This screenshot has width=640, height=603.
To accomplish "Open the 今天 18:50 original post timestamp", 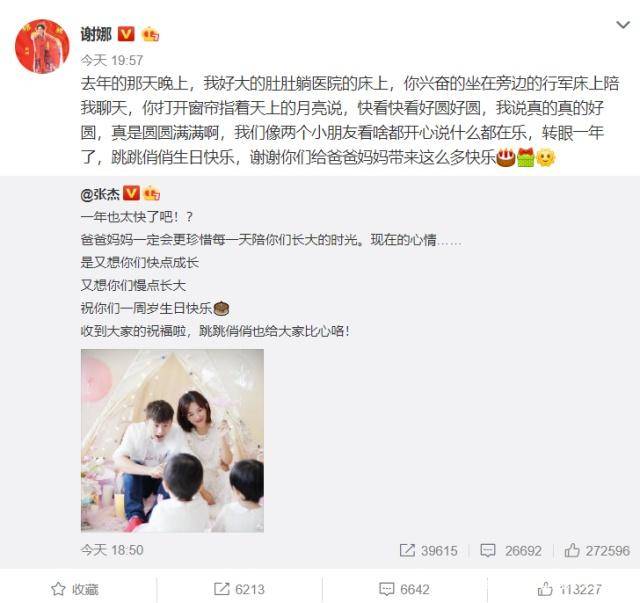I will pos(112,550).
